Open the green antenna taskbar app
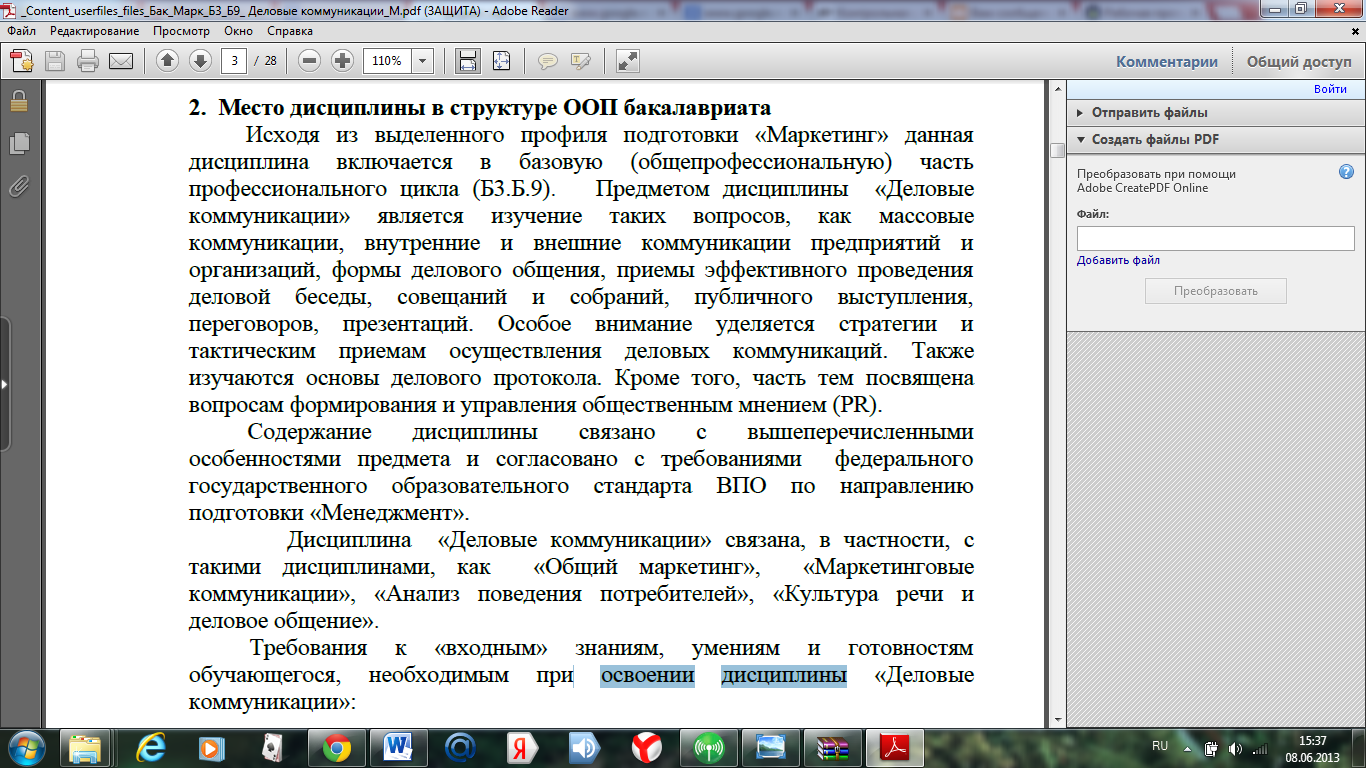The image size is (1366, 768). 707,747
